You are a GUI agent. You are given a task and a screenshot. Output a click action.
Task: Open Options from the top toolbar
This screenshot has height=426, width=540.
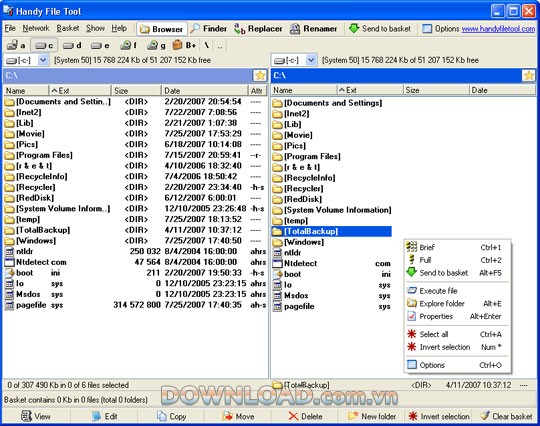point(440,29)
